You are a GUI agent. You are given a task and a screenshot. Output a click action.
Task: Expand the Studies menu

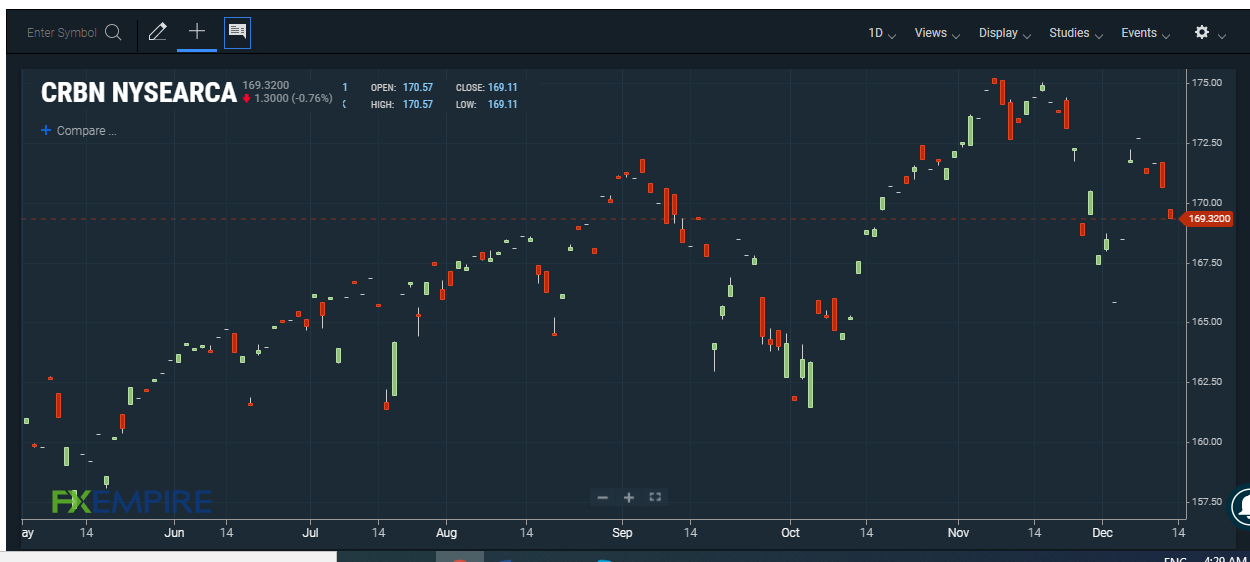pos(1076,33)
